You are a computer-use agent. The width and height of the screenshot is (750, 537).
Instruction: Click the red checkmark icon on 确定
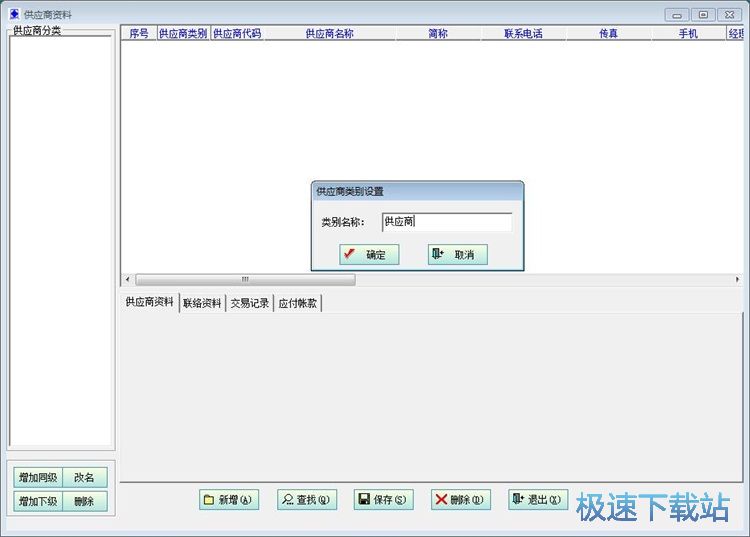pyautogui.click(x=350, y=253)
